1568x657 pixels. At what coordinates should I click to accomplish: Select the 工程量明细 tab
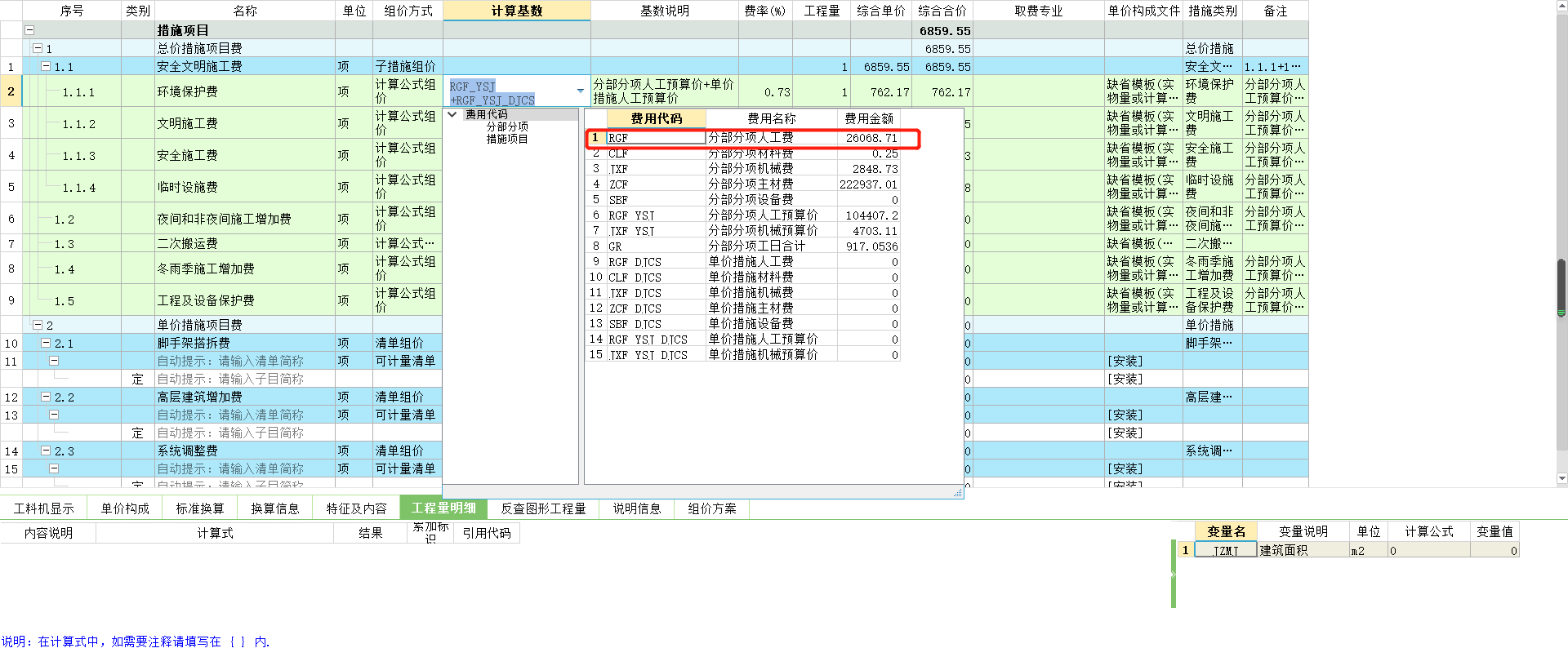(443, 508)
